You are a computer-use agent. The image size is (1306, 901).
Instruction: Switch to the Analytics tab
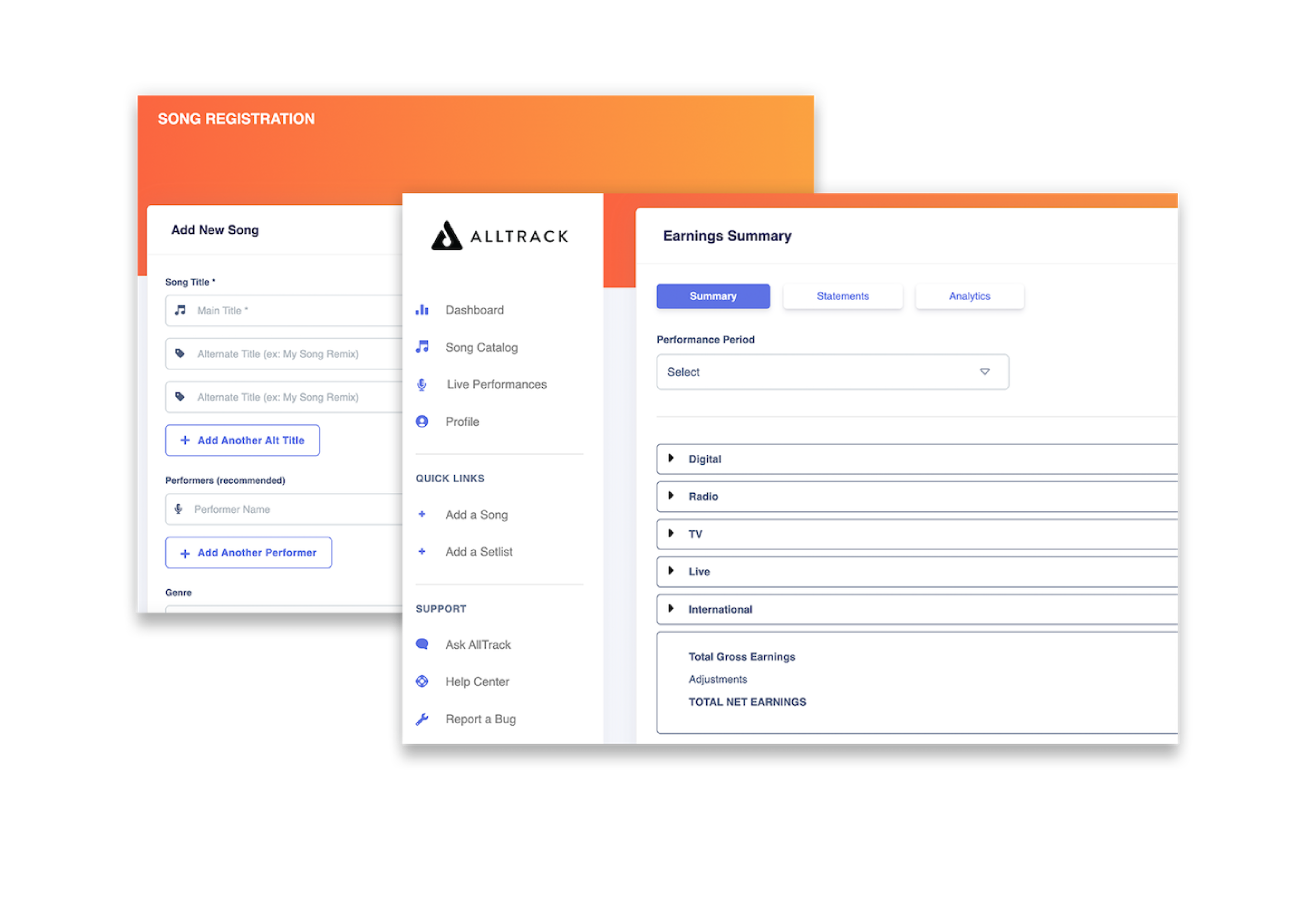[969, 296]
